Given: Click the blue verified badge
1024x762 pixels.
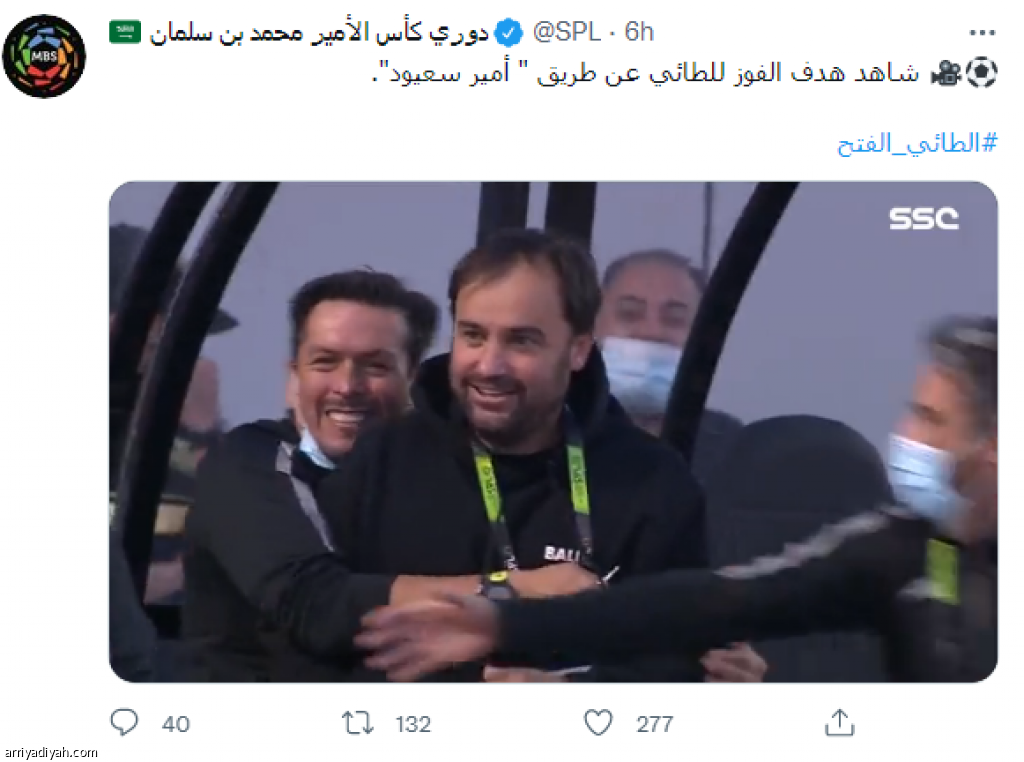Looking at the screenshot, I should (x=508, y=32).
